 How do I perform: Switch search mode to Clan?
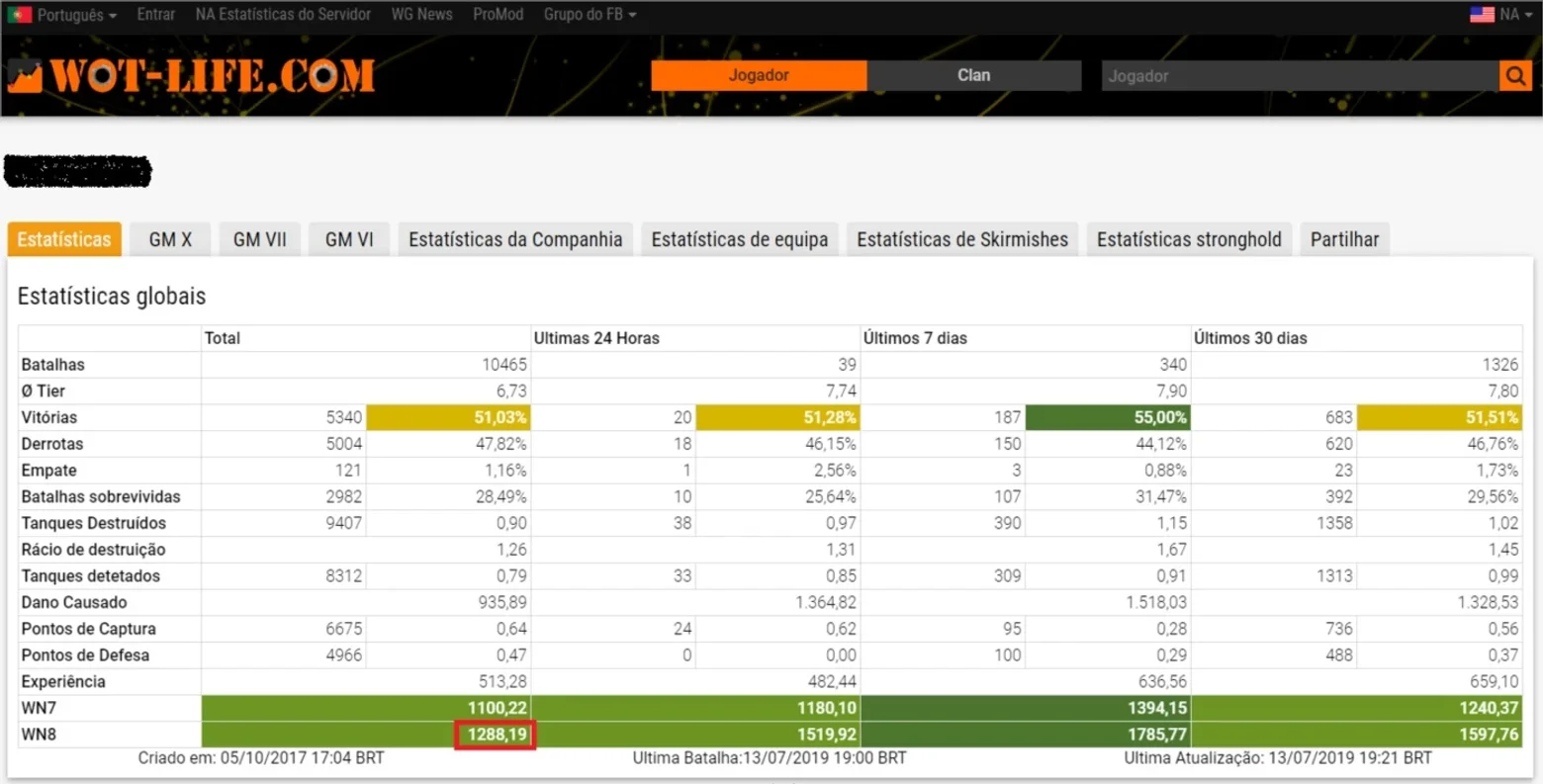click(x=973, y=75)
